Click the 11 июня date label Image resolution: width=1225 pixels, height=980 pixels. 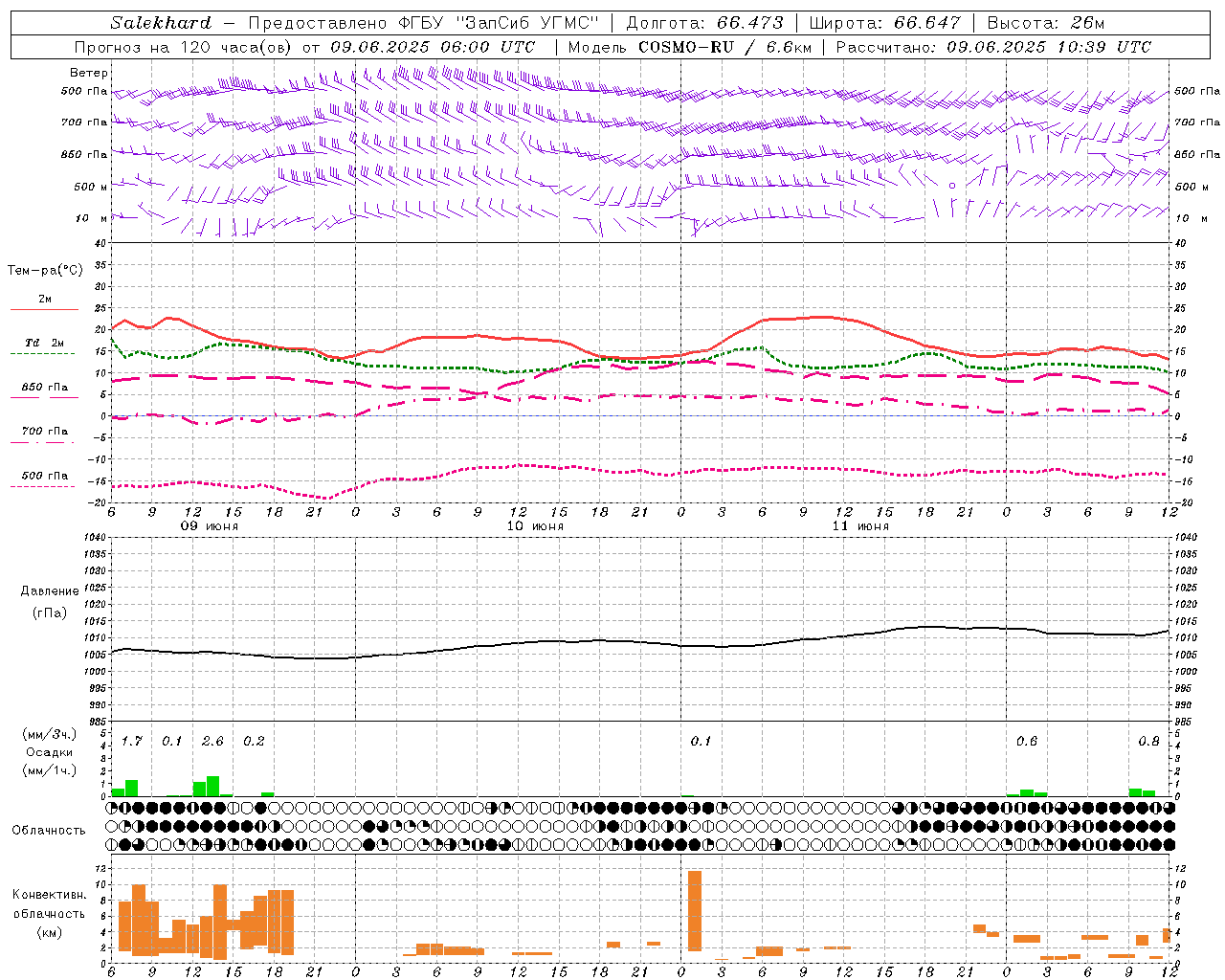[860, 526]
